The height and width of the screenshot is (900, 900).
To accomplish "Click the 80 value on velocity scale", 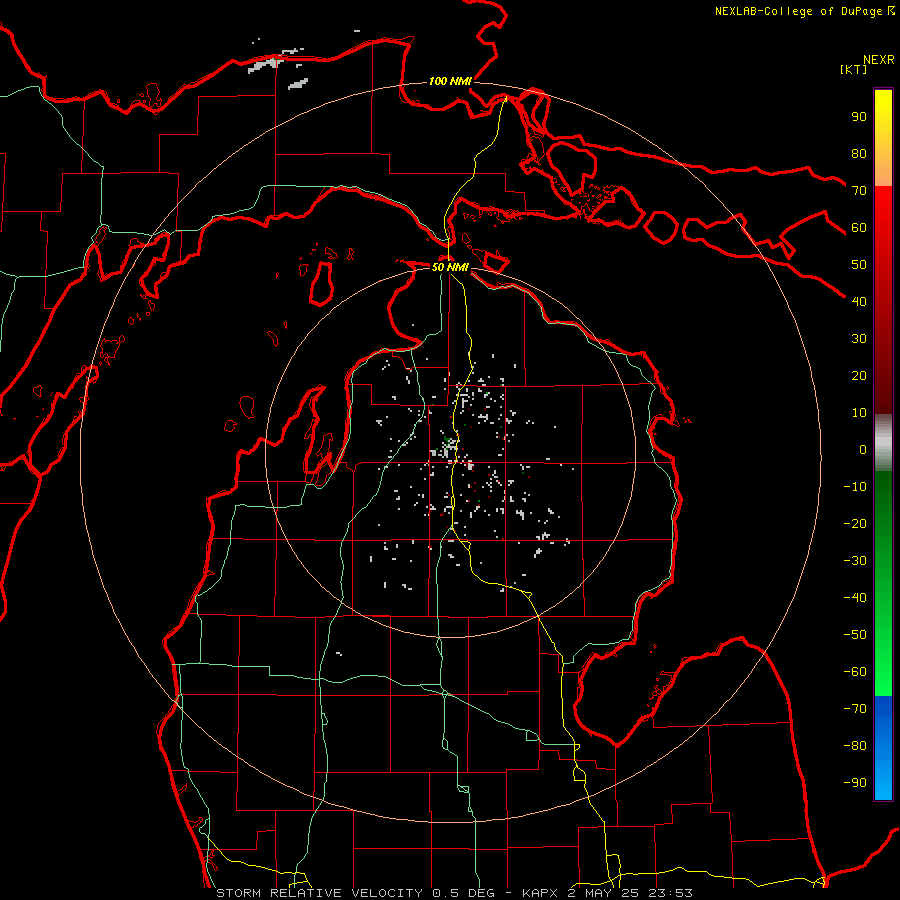I will coord(859,153).
